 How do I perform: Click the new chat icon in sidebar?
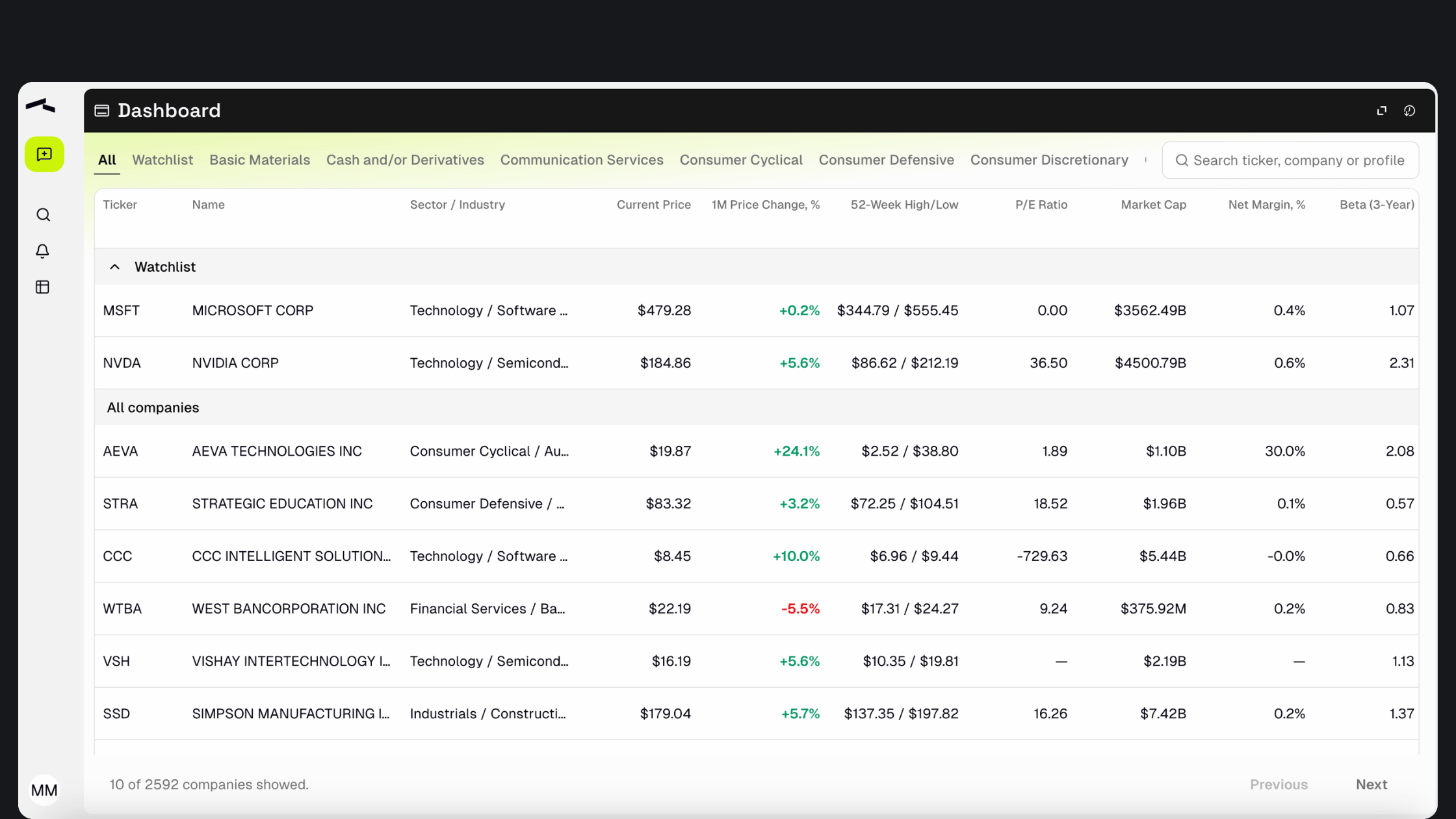click(44, 154)
